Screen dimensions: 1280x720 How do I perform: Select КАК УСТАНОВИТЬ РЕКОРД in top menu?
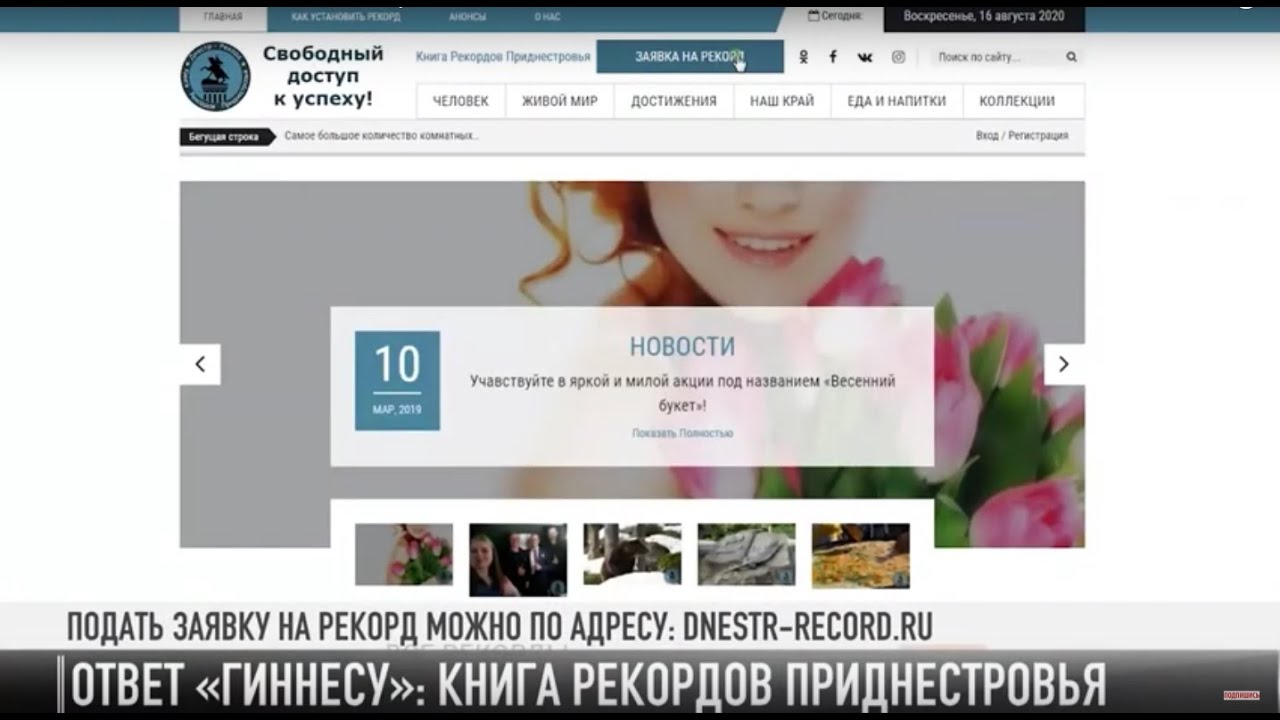click(346, 17)
